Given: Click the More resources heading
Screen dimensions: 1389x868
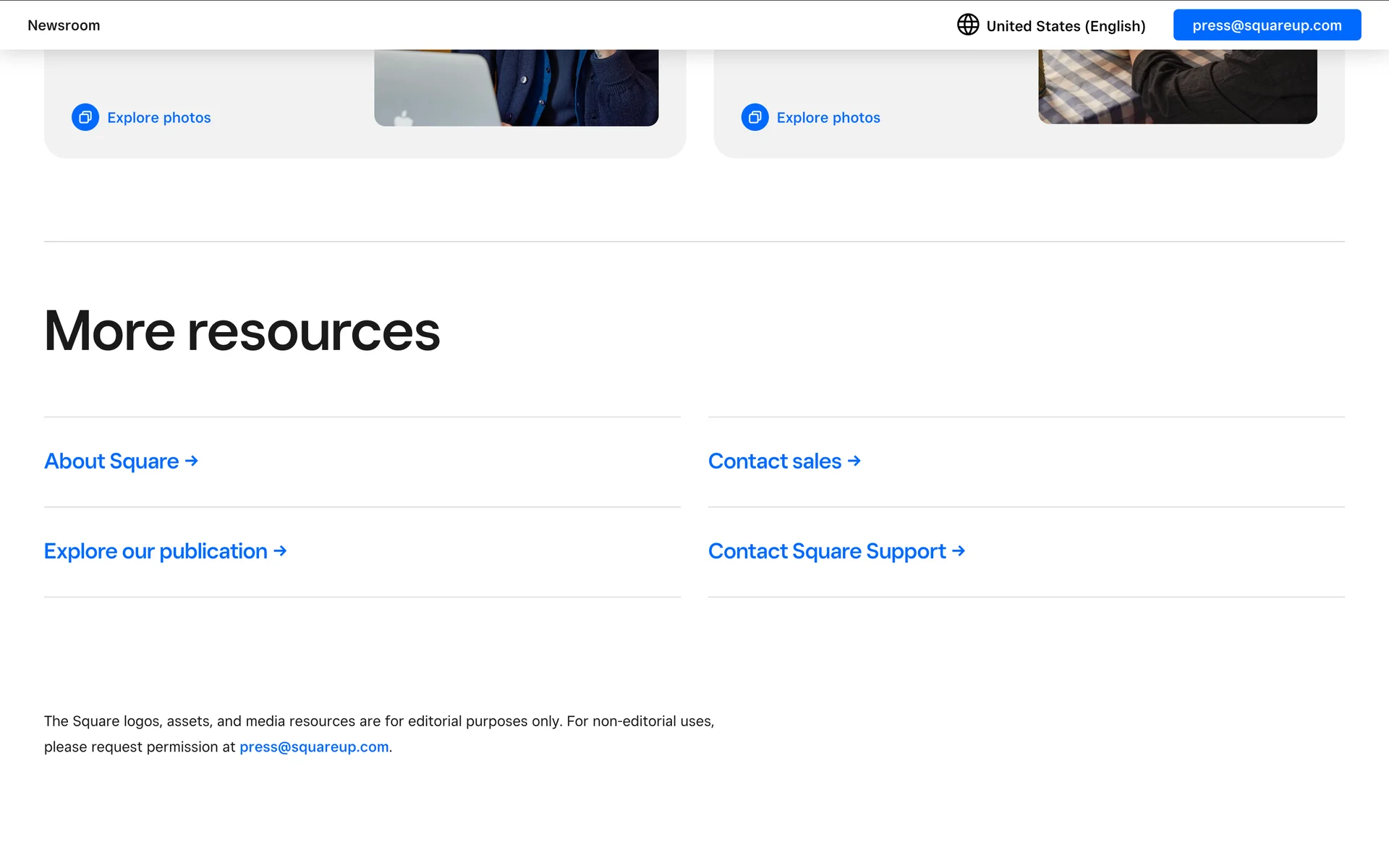Looking at the screenshot, I should (x=242, y=331).
